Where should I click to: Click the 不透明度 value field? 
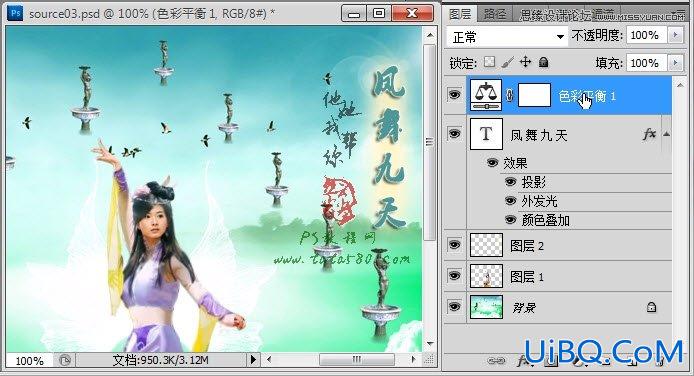pyautogui.click(x=646, y=35)
